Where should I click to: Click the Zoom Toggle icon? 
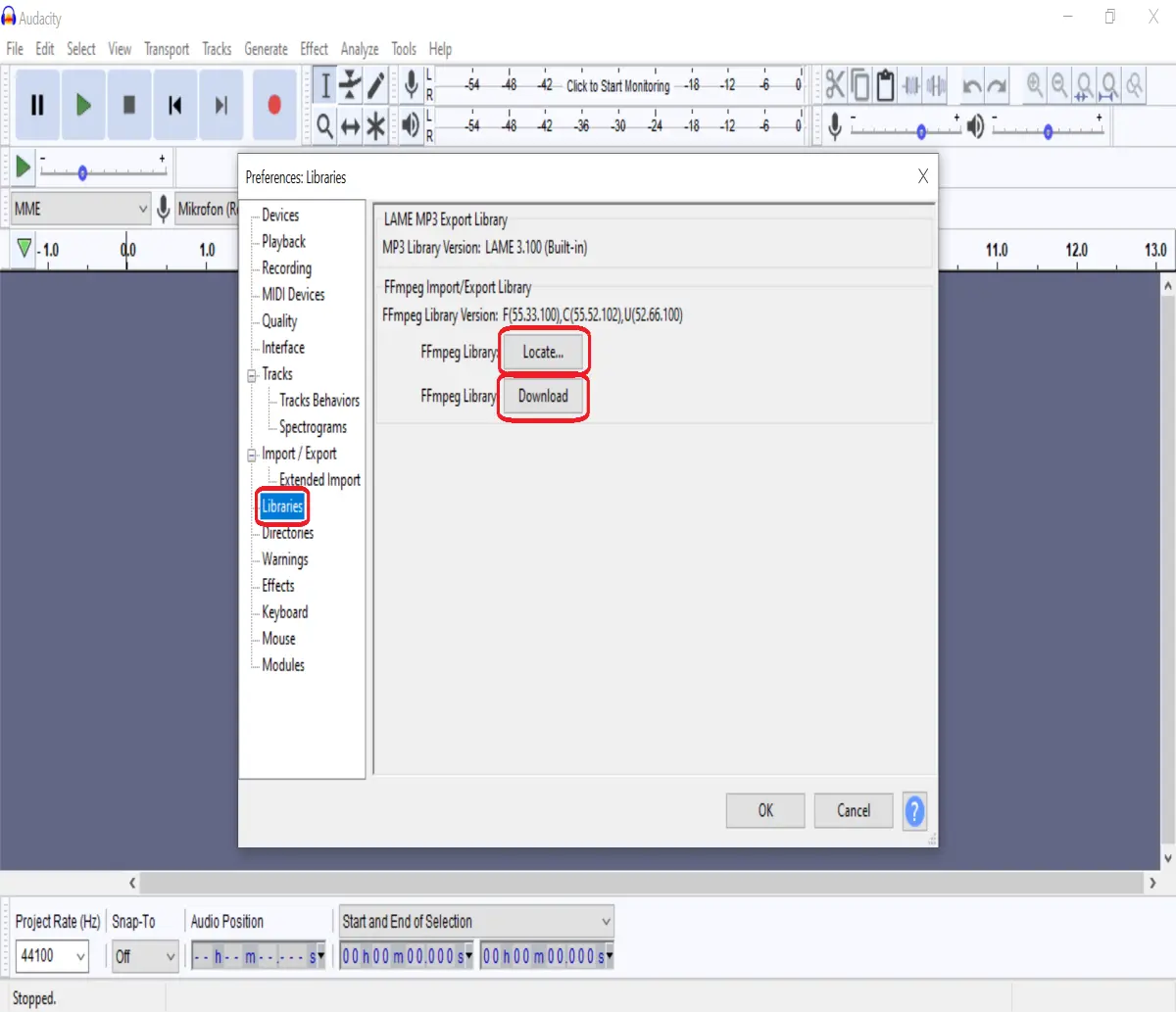point(1134,86)
